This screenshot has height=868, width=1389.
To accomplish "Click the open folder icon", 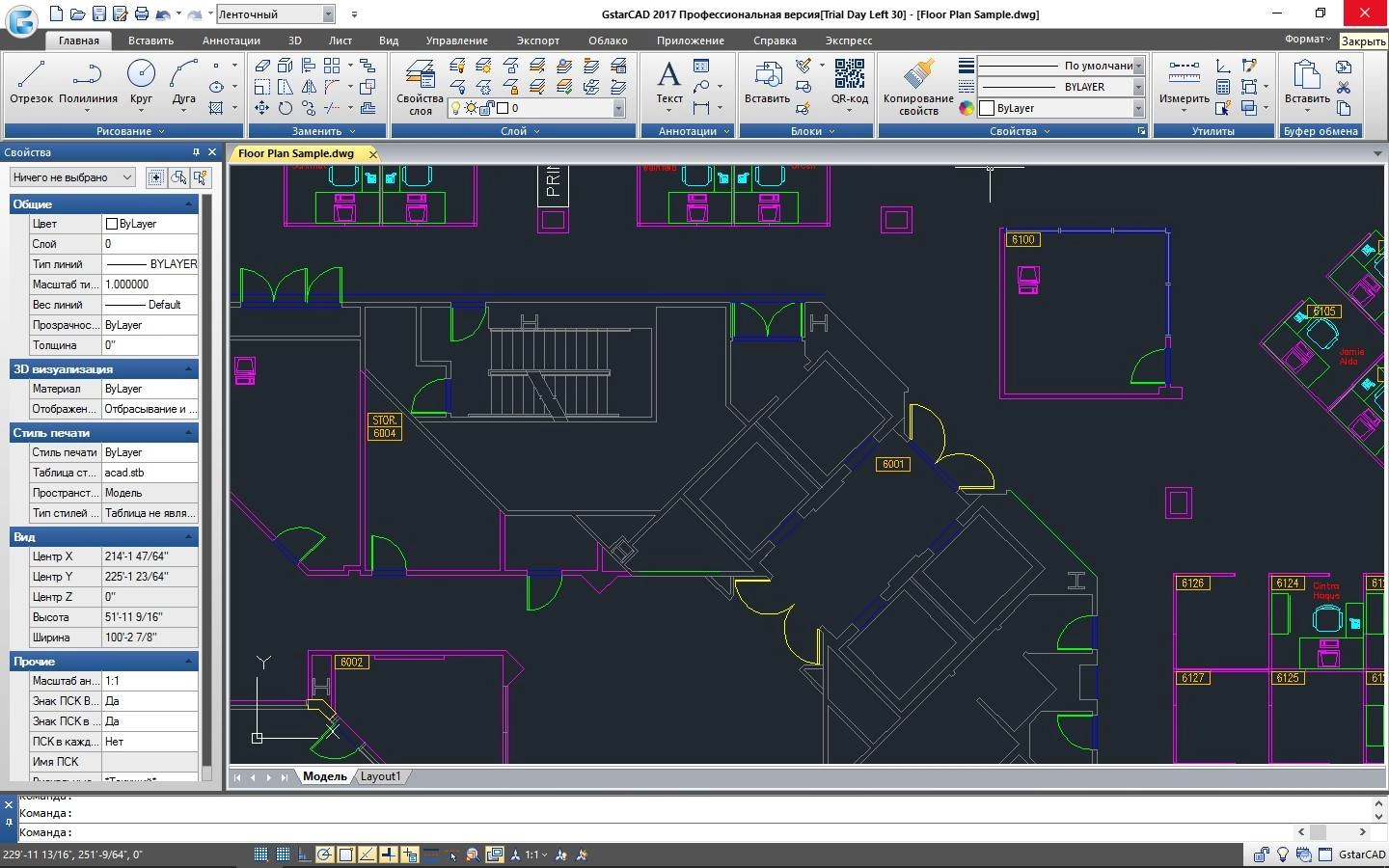I will (x=77, y=14).
